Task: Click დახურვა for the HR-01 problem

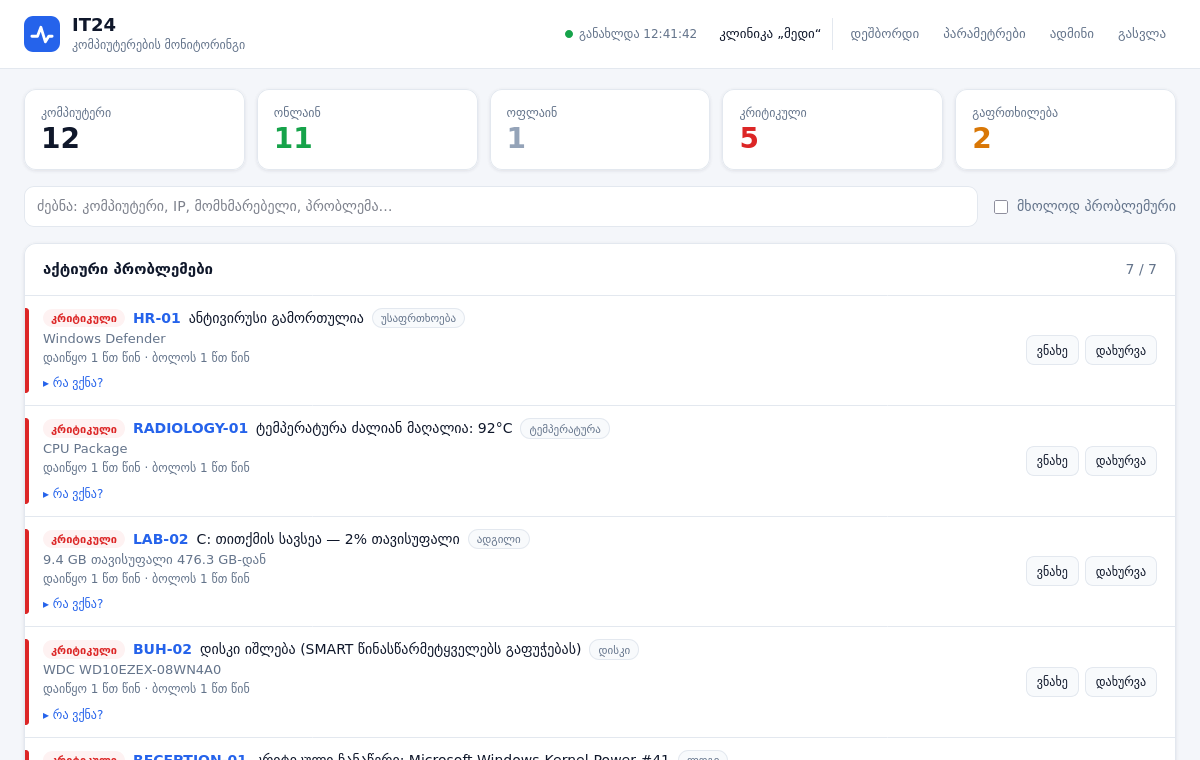Action: (x=1121, y=350)
